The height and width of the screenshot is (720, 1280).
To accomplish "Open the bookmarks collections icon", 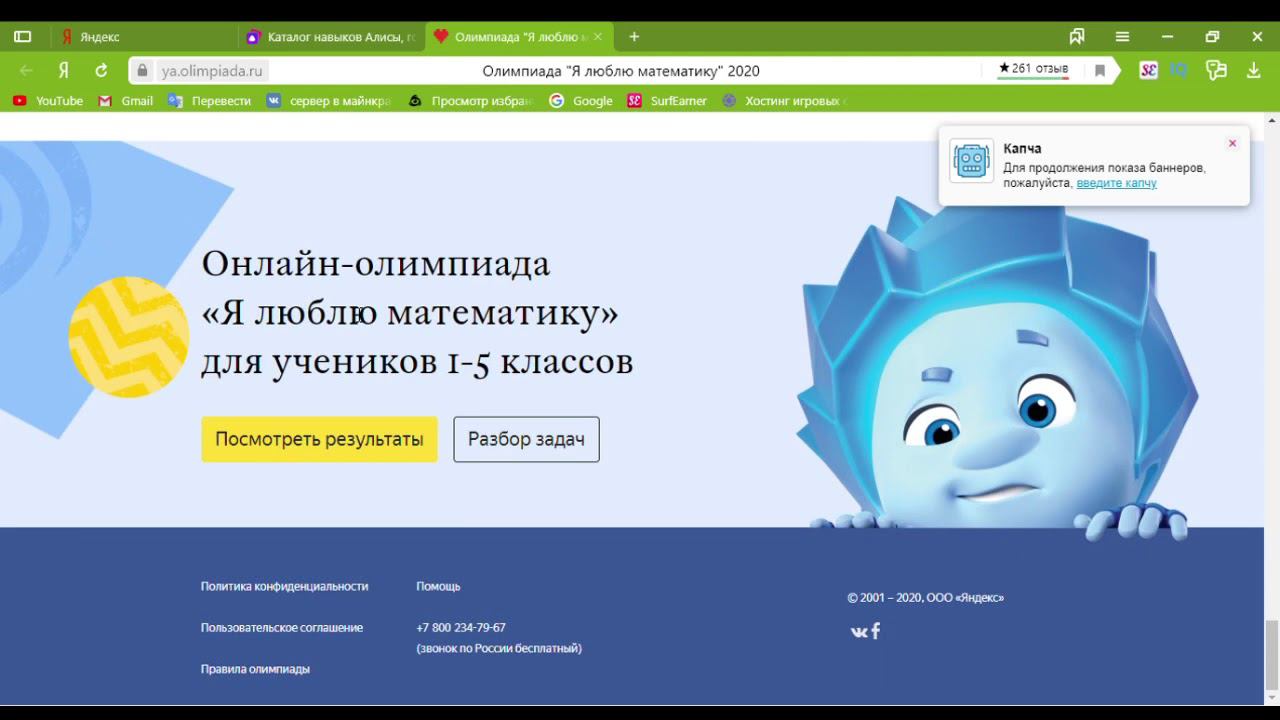I will 1077,37.
